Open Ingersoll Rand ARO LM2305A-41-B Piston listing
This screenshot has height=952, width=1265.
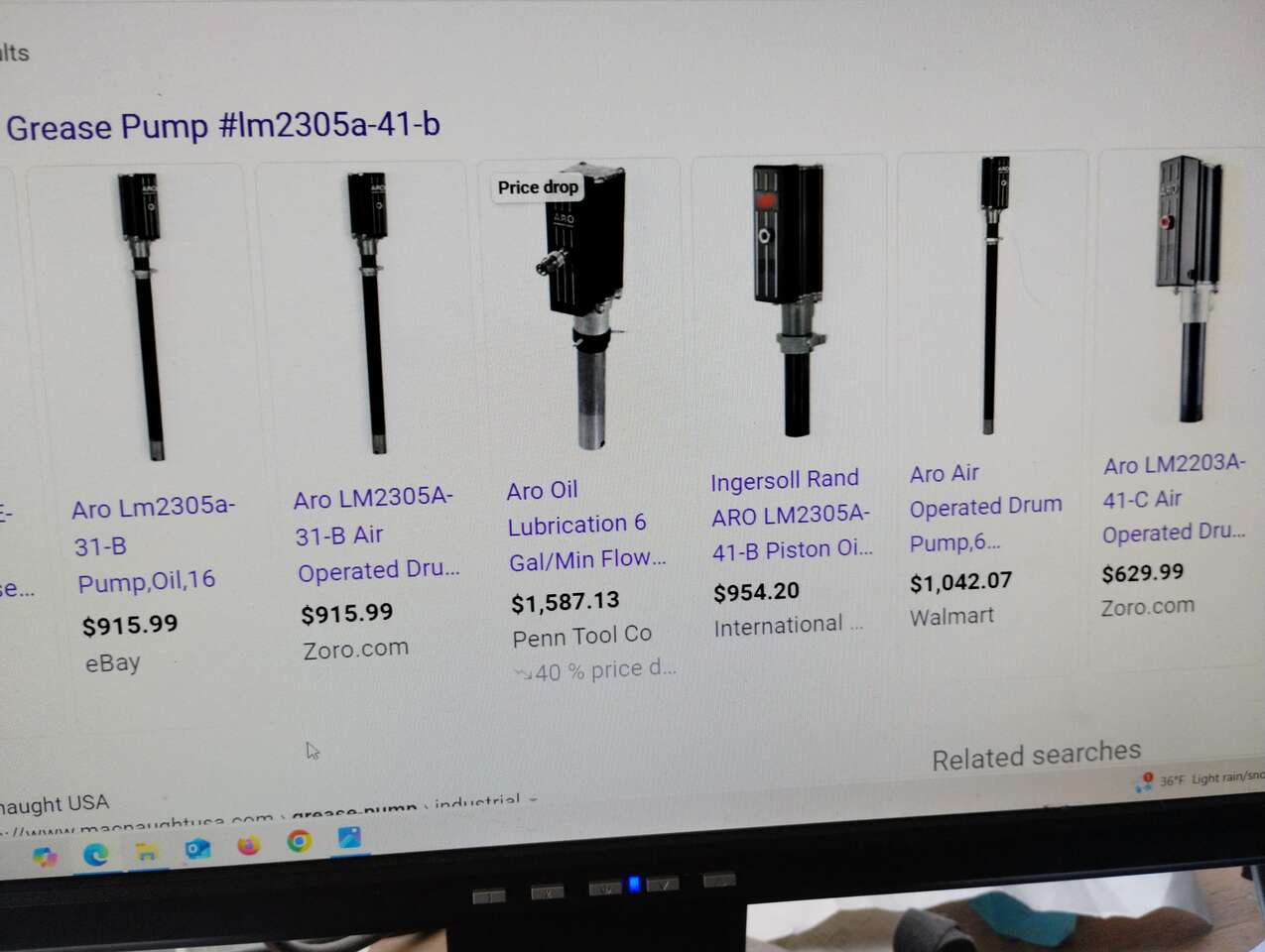coord(791,516)
